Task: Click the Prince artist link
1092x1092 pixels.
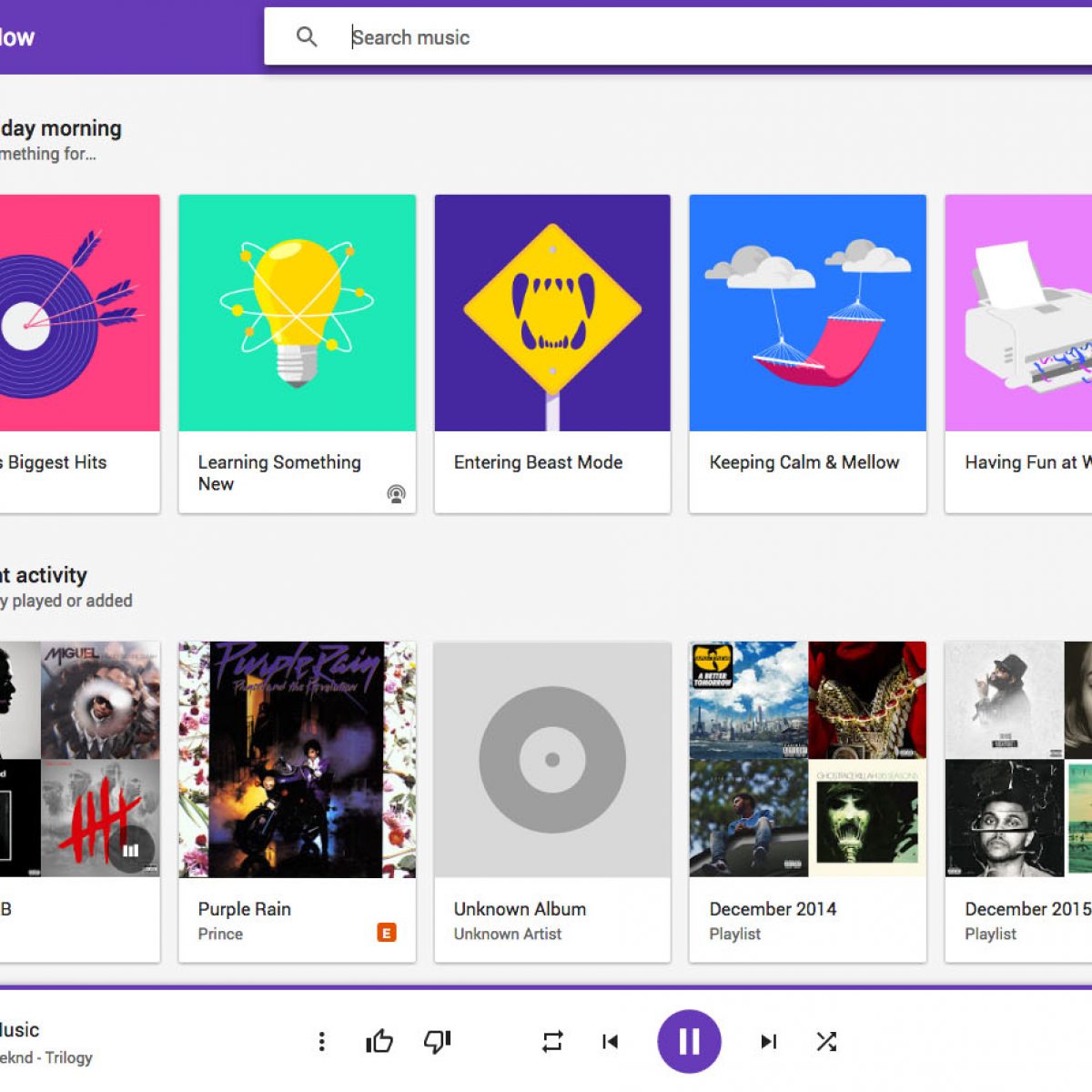Action: [x=220, y=934]
